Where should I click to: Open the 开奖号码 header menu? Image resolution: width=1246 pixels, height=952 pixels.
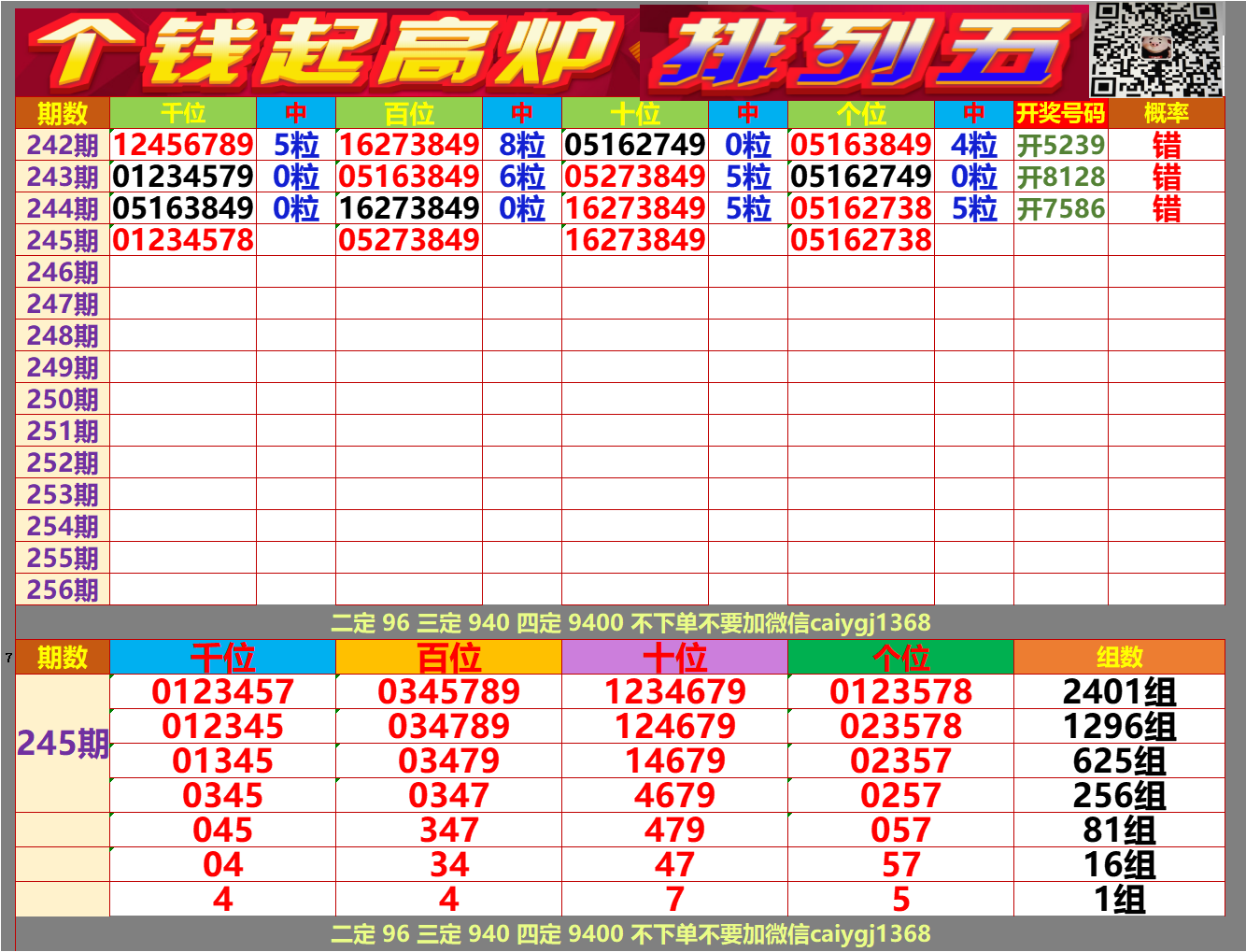[x=1060, y=114]
